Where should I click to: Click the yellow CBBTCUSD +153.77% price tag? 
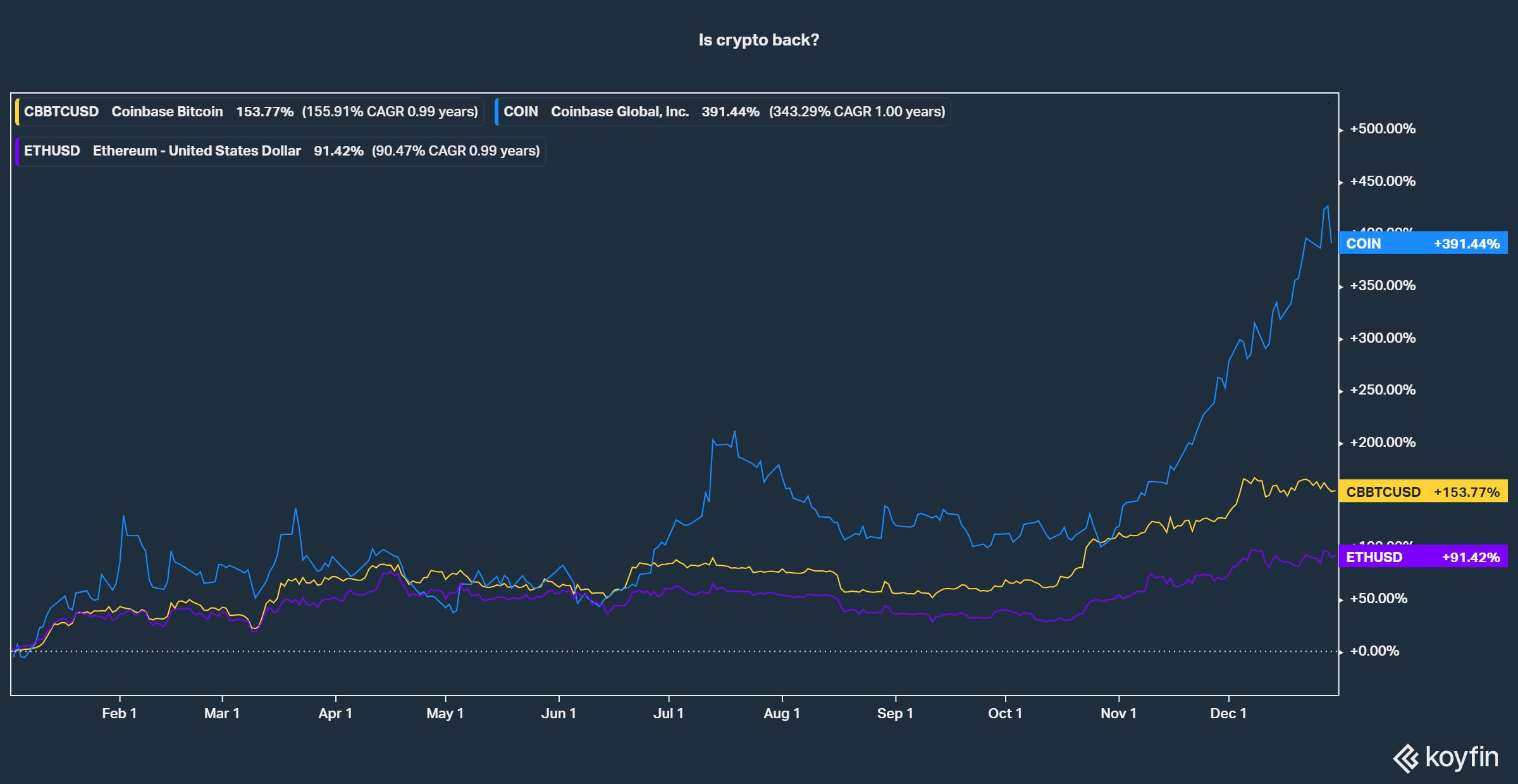pyautogui.click(x=1423, y=492)
